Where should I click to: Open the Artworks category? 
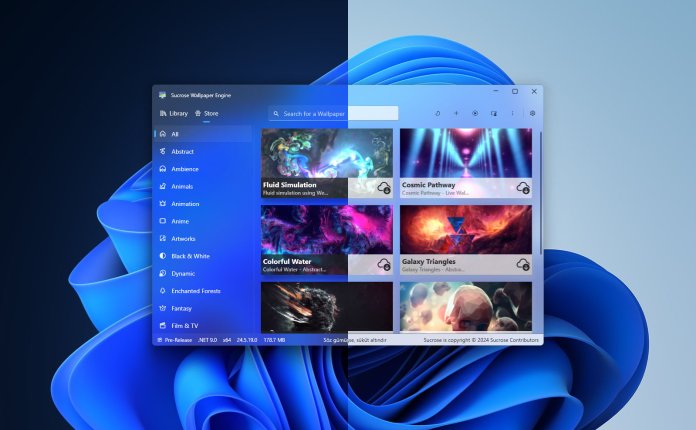click(203, 238)
